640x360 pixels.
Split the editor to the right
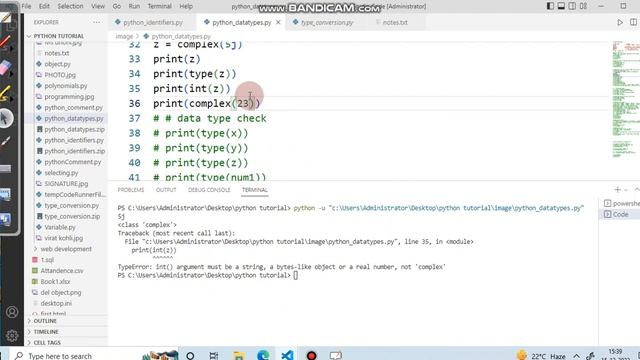pyautogui.click(x=633, y=22)
